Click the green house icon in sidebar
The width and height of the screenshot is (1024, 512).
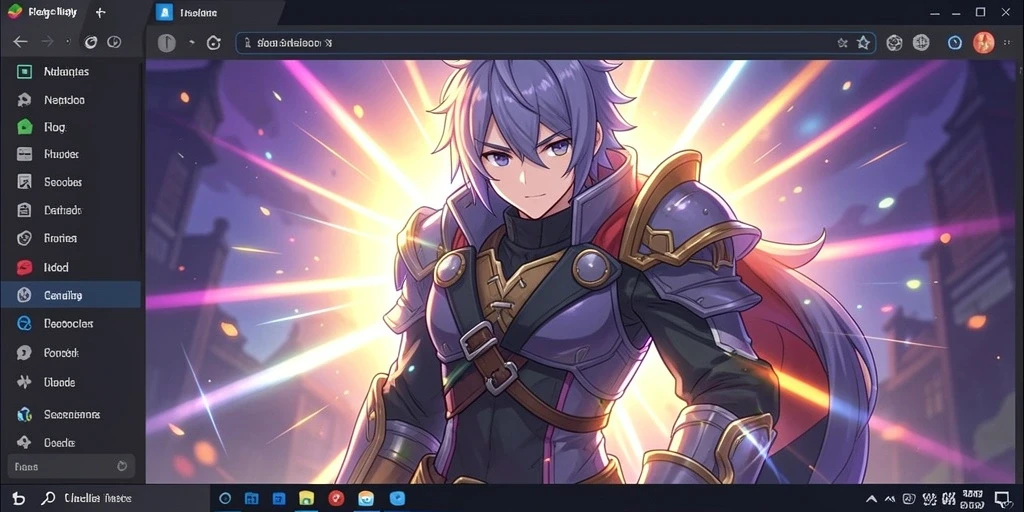24,127
